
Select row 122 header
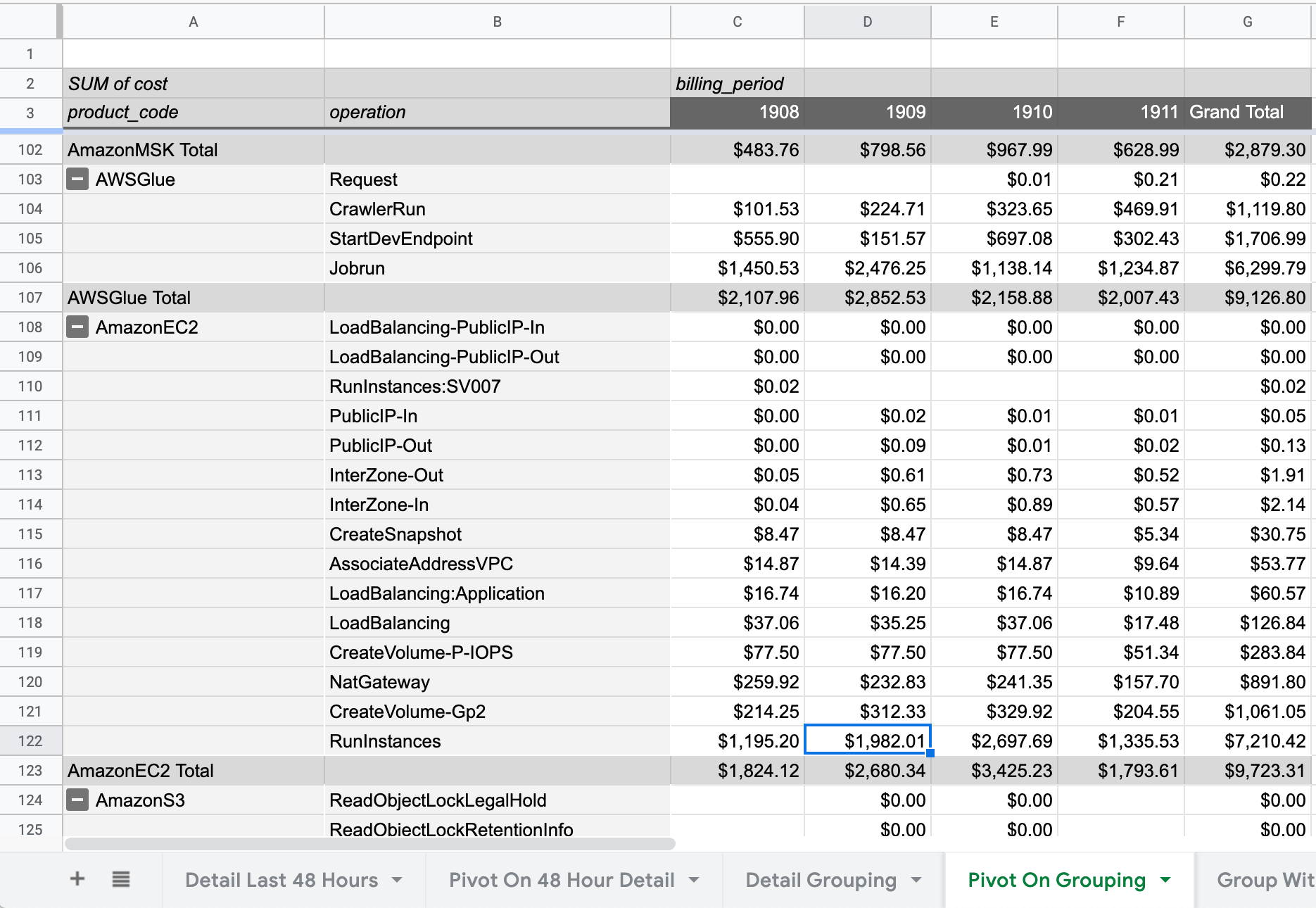point(30,741)
